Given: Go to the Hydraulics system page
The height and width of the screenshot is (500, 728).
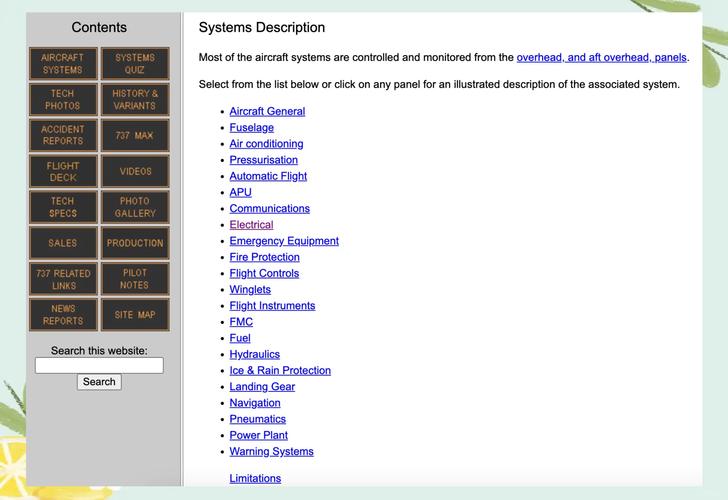Looking at the screenshot, I should [254, 354].
